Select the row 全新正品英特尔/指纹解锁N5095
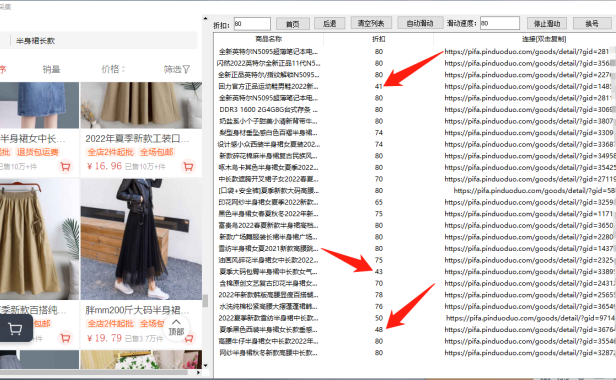The image size is (616, 380). (x=268, y=75)
